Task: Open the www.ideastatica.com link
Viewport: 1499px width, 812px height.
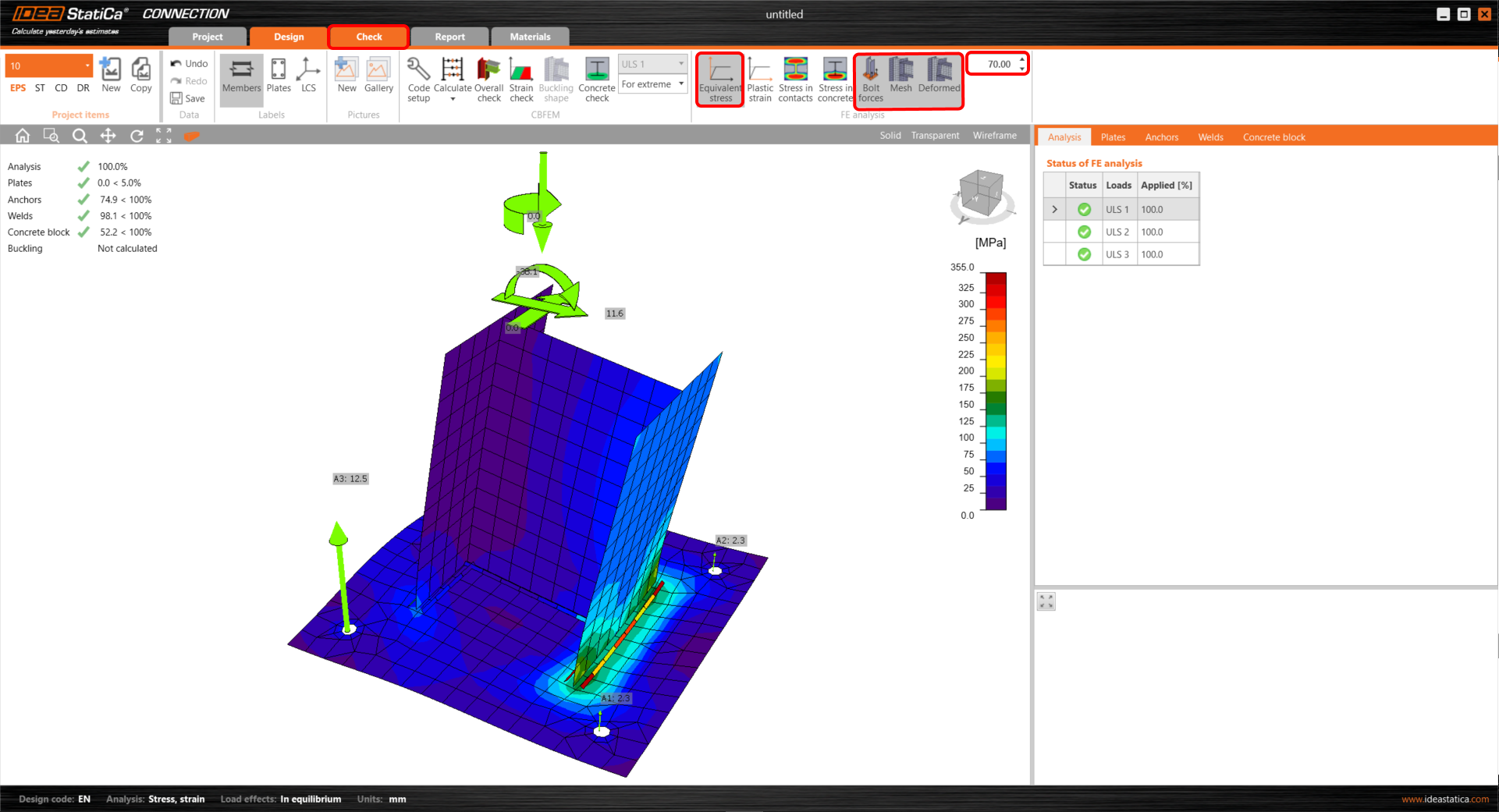Action: (x=1444, y=799)
